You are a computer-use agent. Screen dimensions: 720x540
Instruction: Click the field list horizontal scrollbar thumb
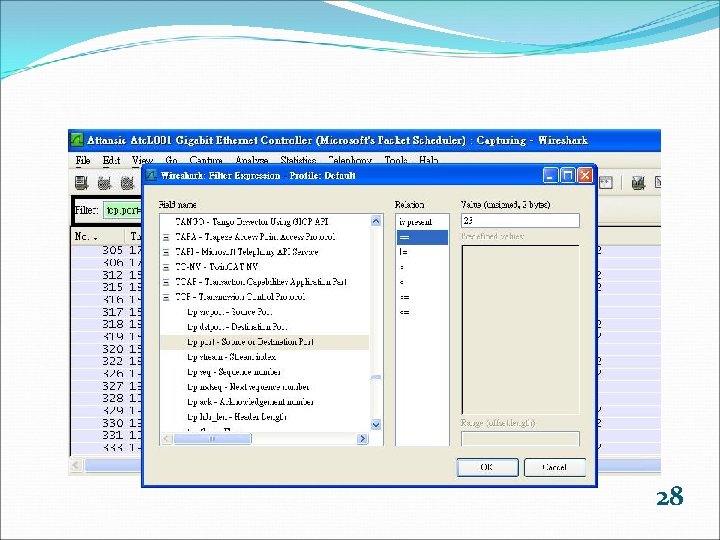[213, 439]
